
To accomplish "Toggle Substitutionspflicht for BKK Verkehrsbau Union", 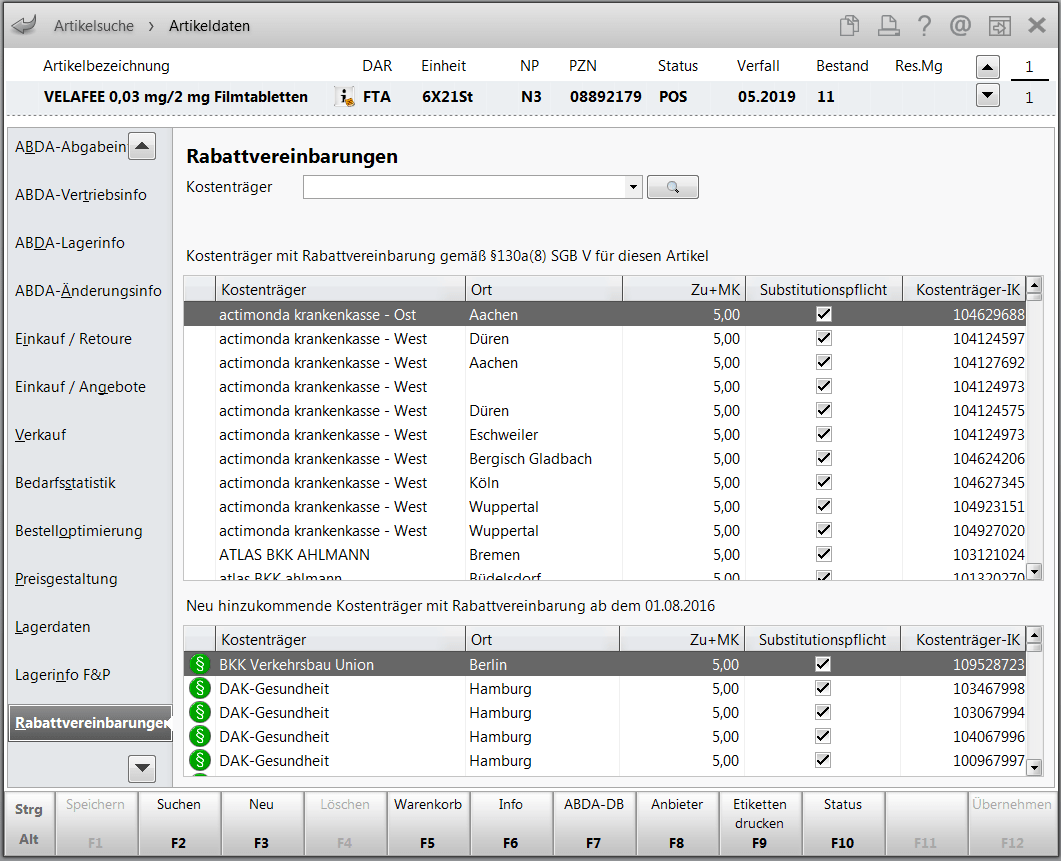I will 823,664.
